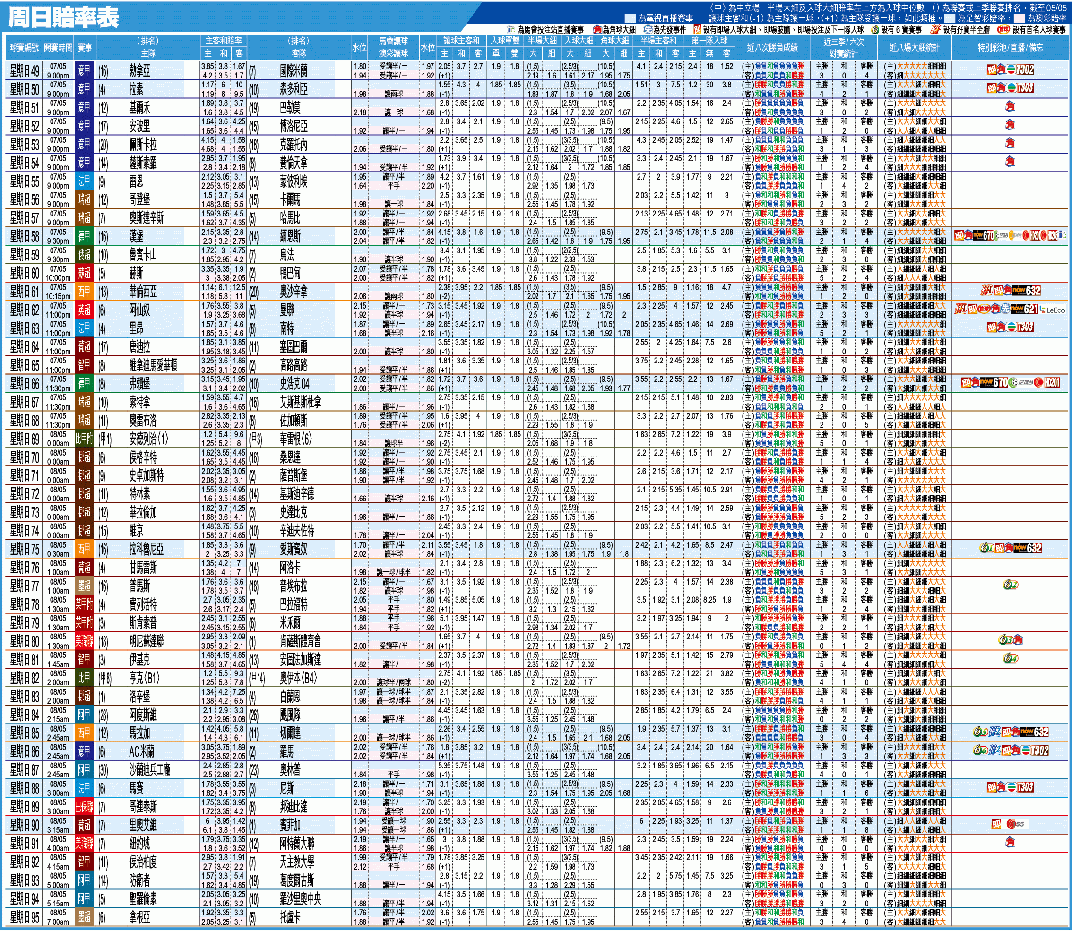Click home team 伊基克
Image resolution: width=1072 pixels, height=931 pixels.
point(140,660)
